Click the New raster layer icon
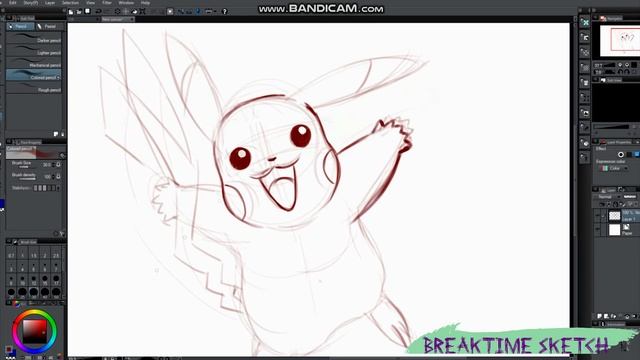The image size is (640, 360). point(599,316)
